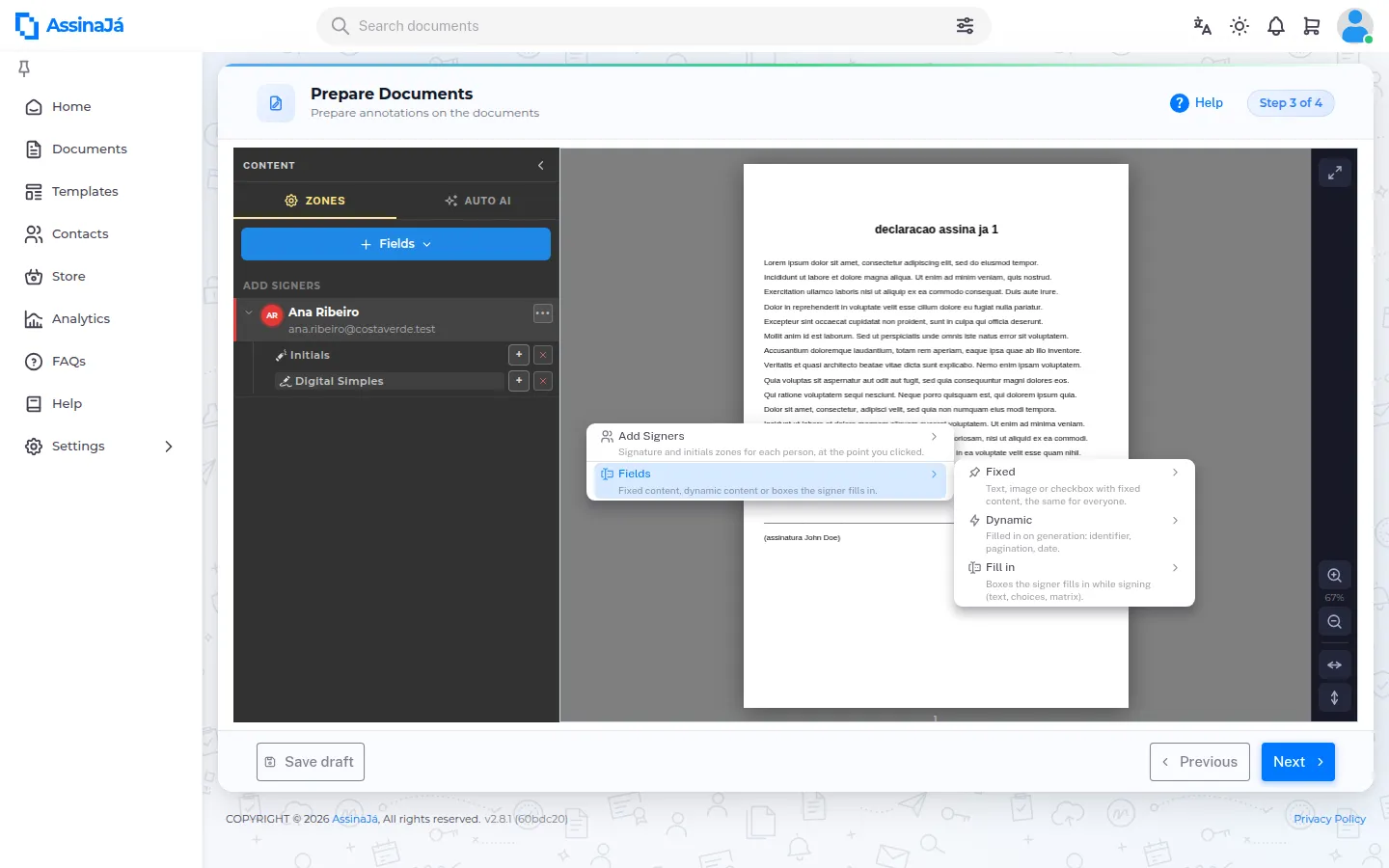Open the blue Fields dropdown button
1389x868 pixels.
click(395, 244)
